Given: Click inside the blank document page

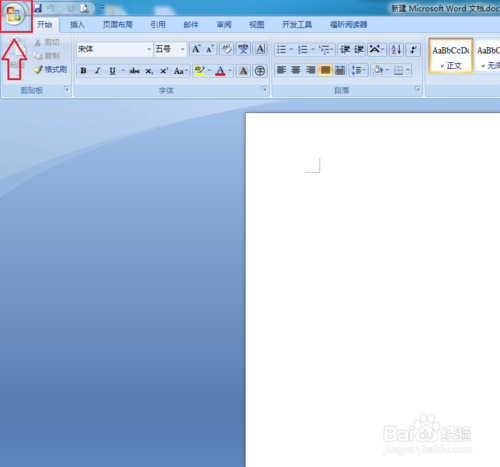Looking at the screenshot, I should point(373,289).
